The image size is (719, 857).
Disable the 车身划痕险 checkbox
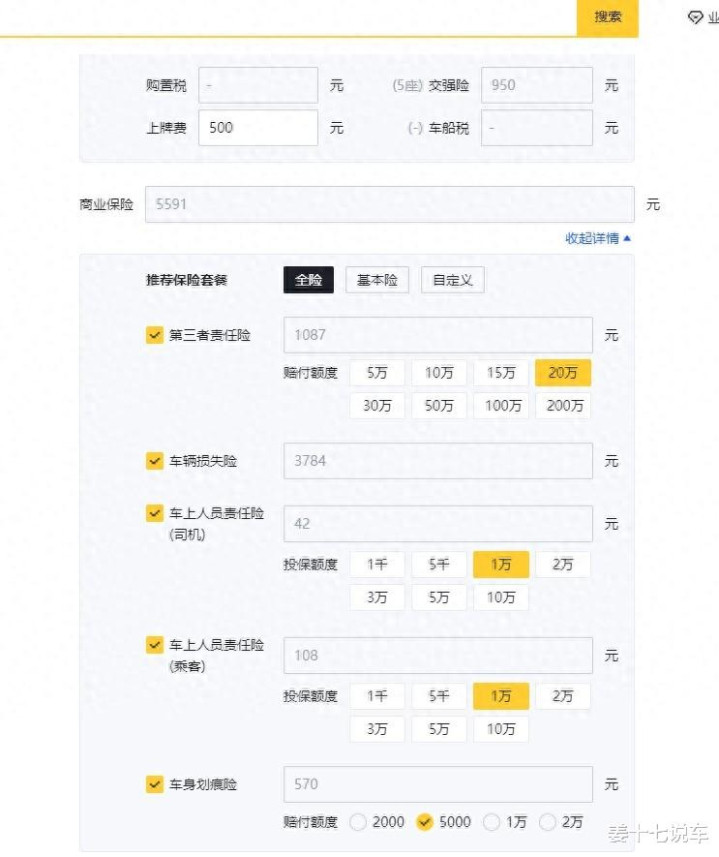point(155,784)
